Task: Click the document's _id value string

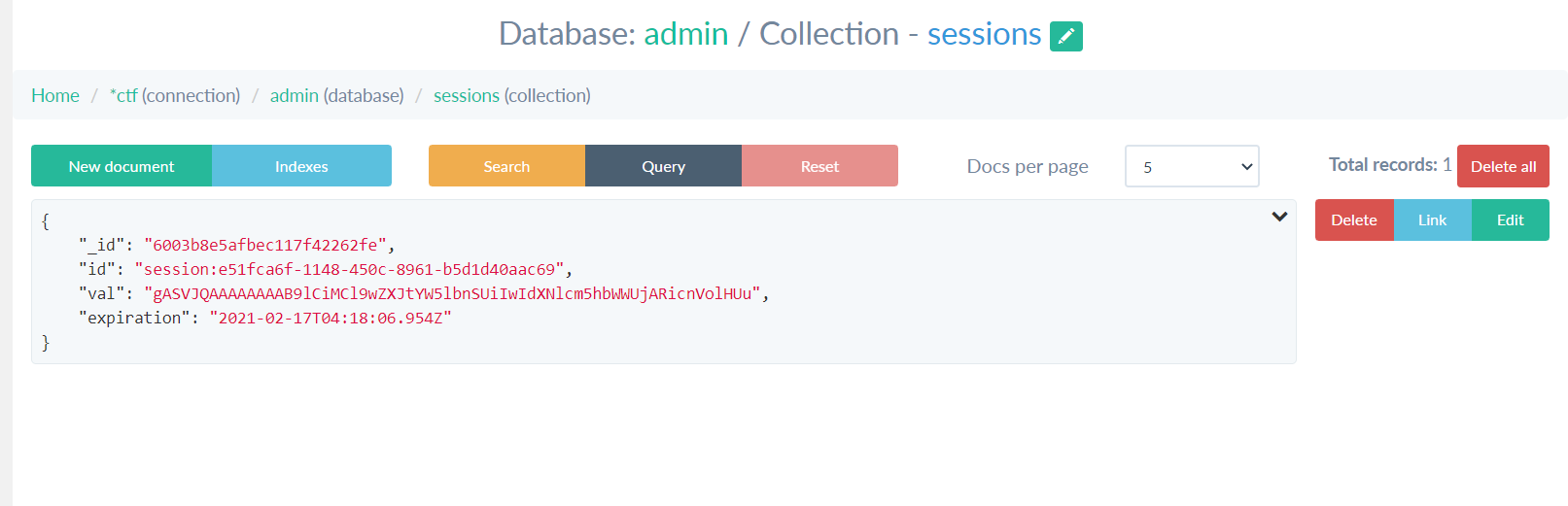Action: tap(264, 245)
